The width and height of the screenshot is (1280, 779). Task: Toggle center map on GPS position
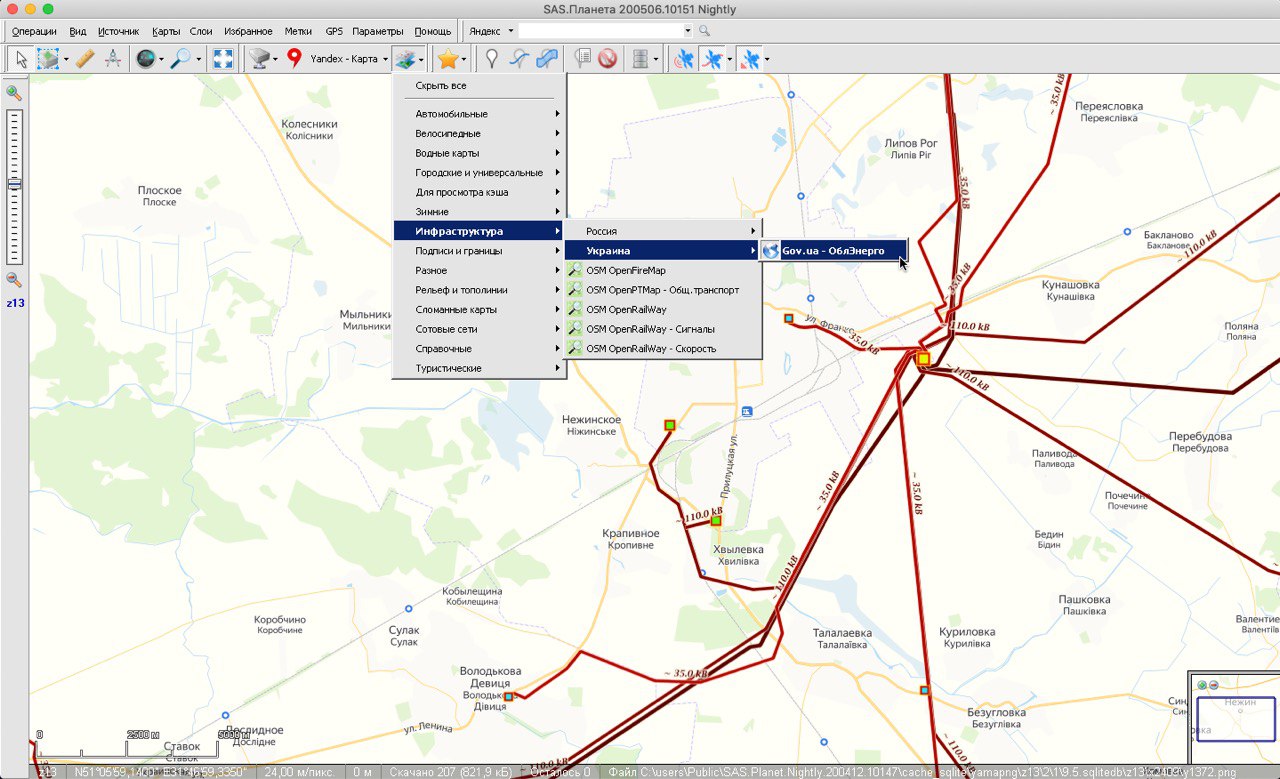(749, 59)
